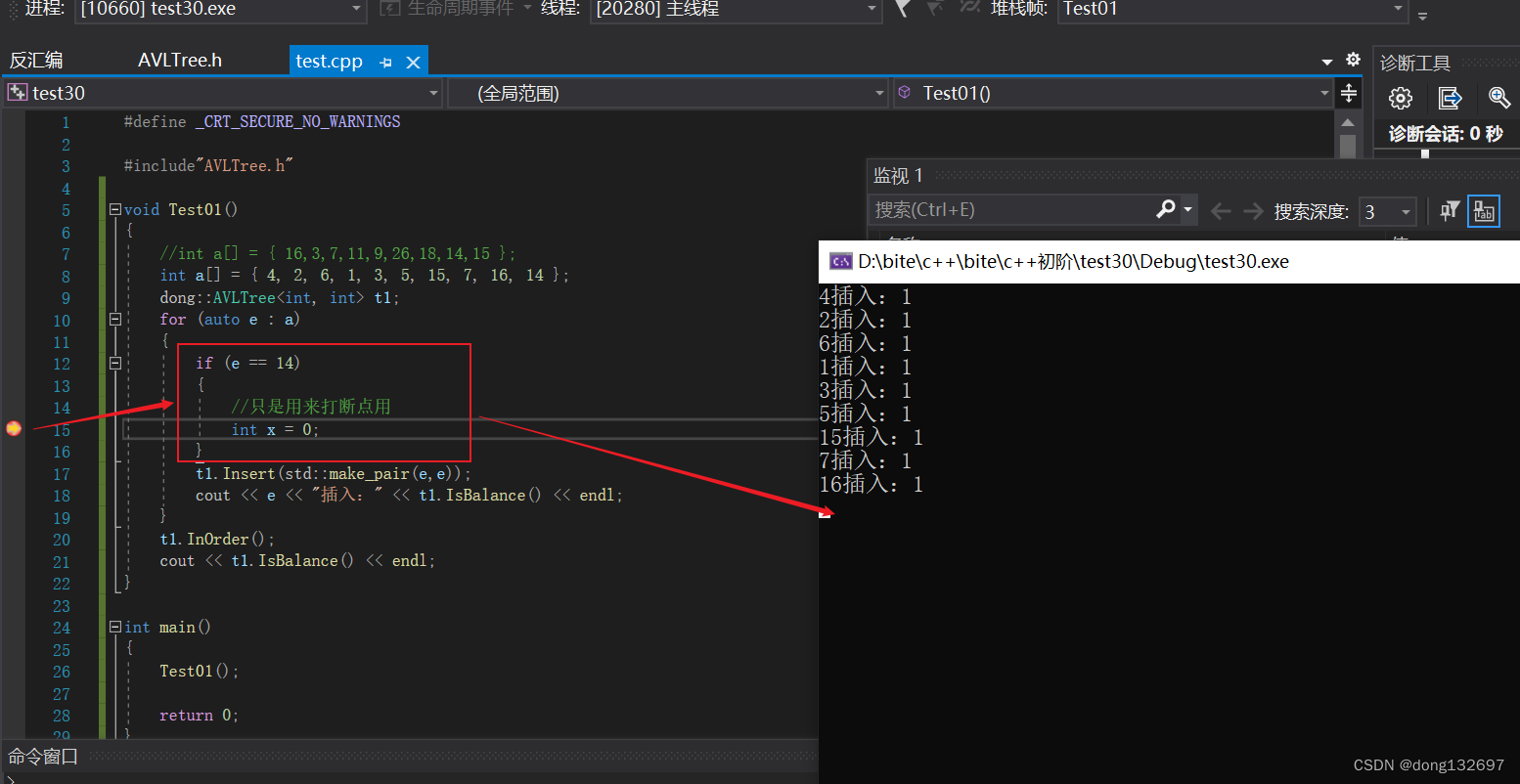
Task: Select the test.cpp tab
Action: [x=329, y=62]
